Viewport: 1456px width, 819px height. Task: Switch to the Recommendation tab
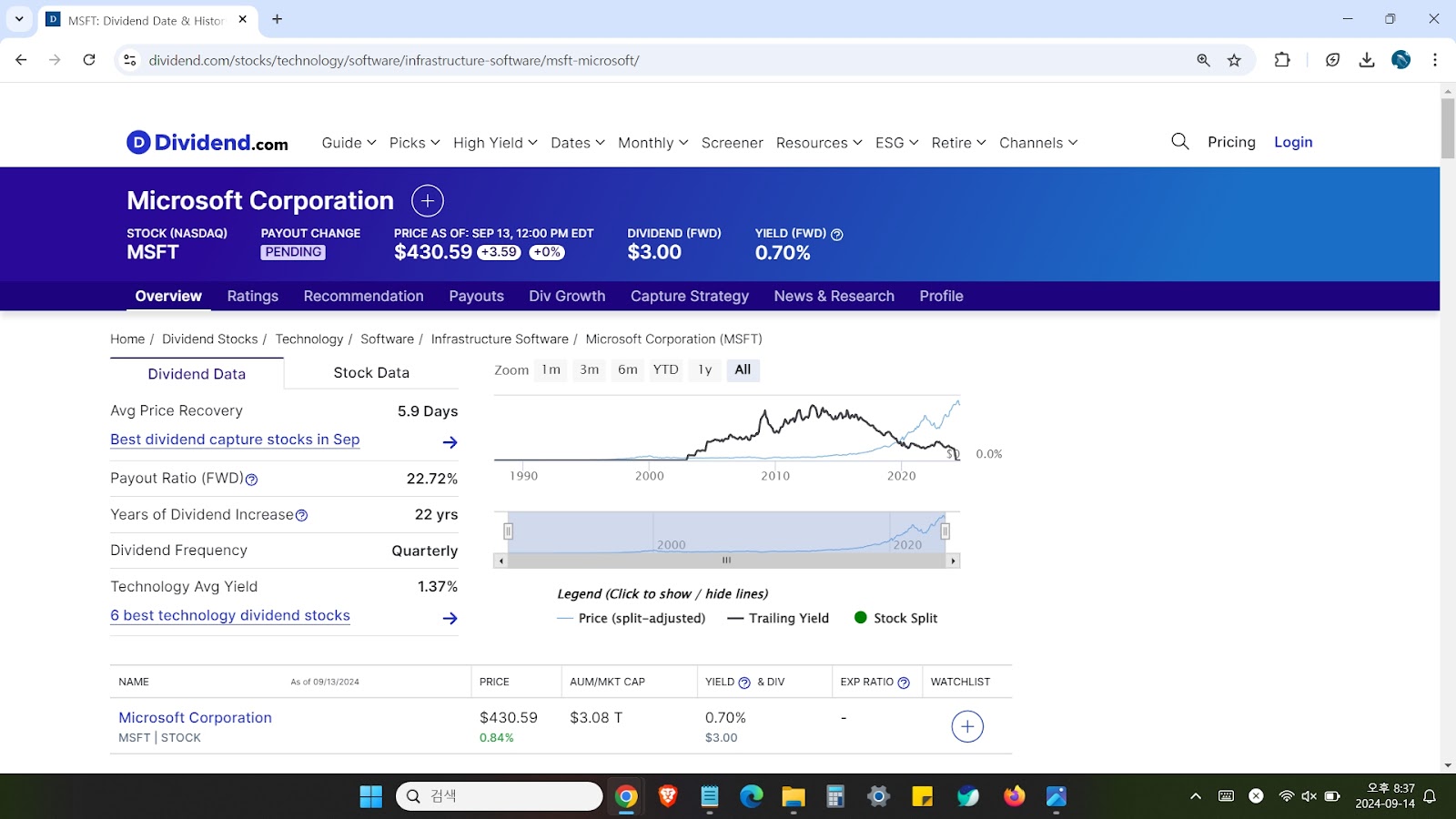363,297
